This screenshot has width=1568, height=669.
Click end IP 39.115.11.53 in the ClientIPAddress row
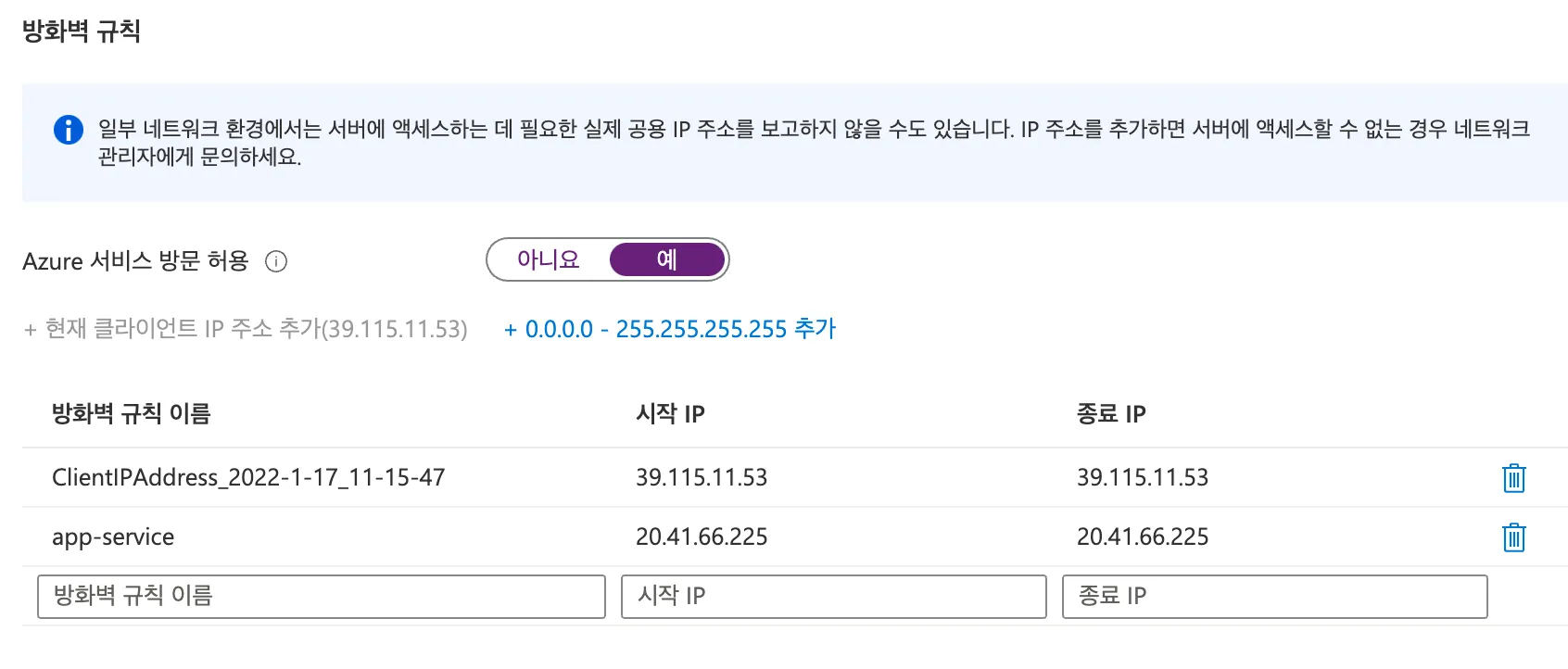tap(1143, 478)
